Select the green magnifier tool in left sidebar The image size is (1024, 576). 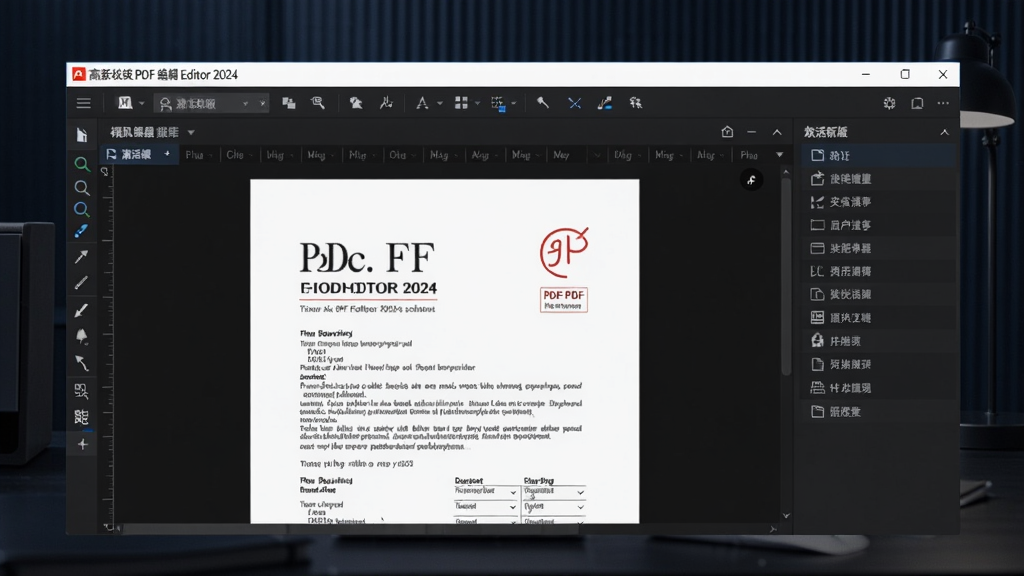82,164
